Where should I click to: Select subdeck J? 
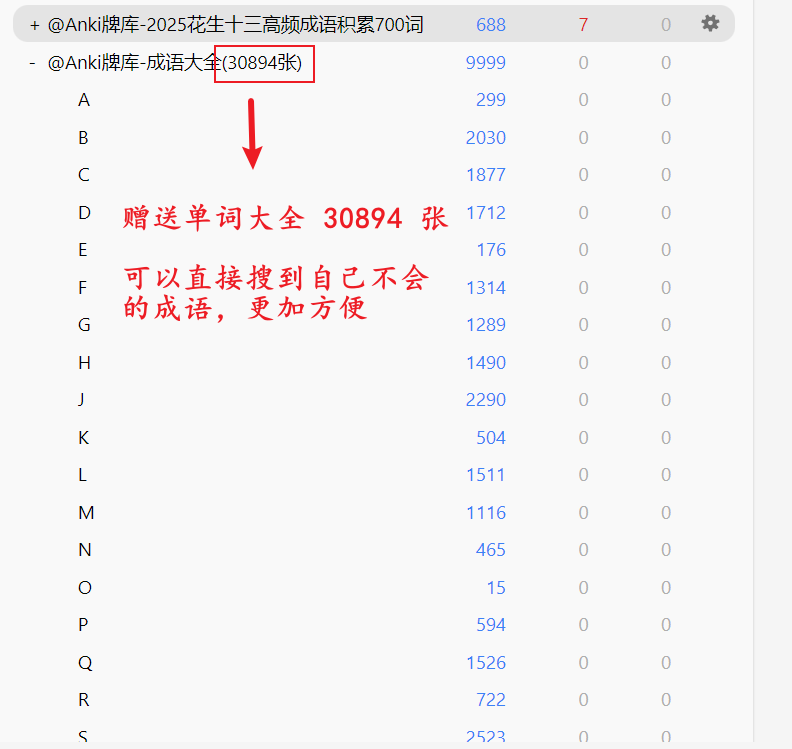[81, 400]
